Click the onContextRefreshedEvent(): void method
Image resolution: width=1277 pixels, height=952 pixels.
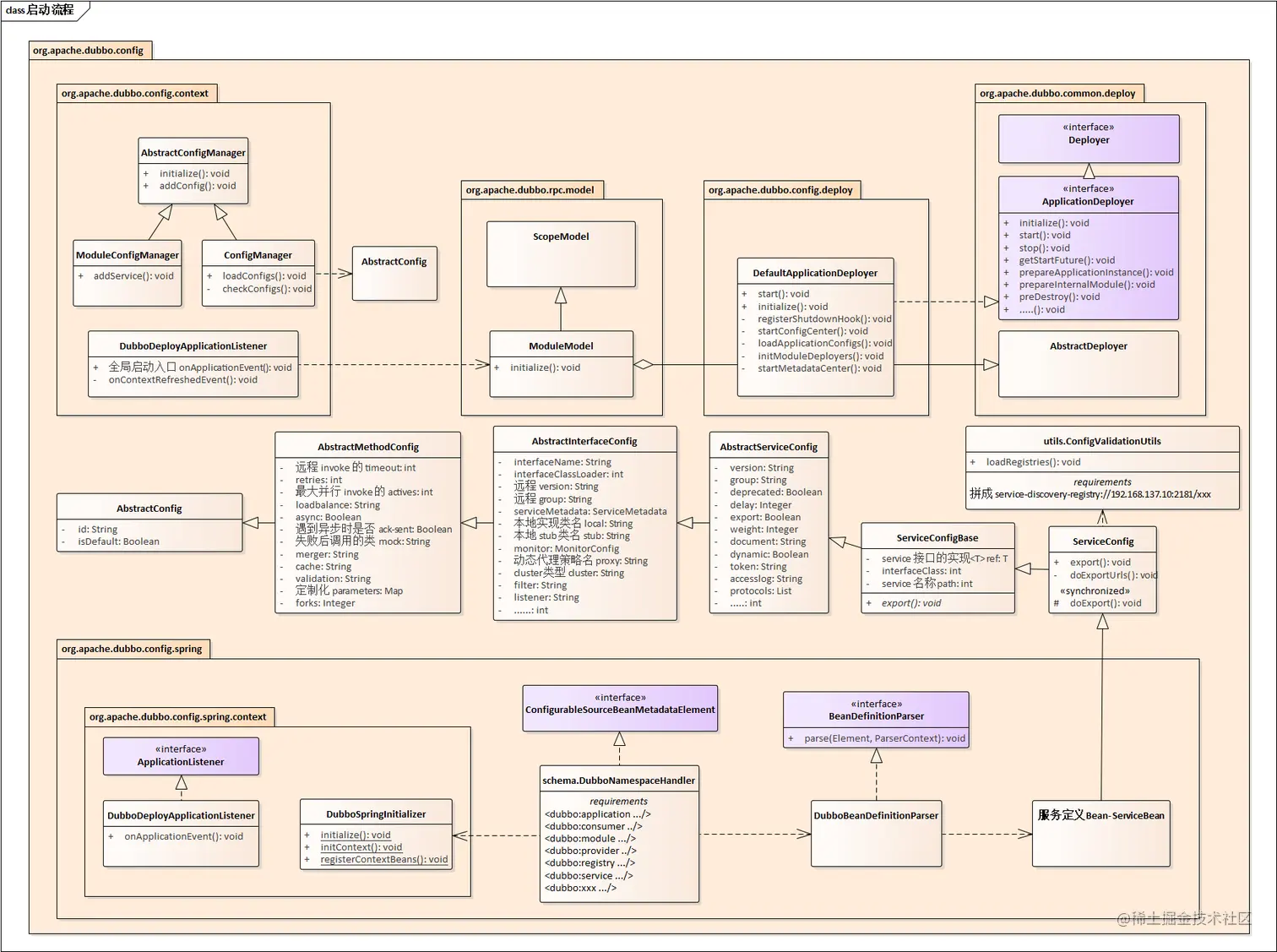pos(182,380)
